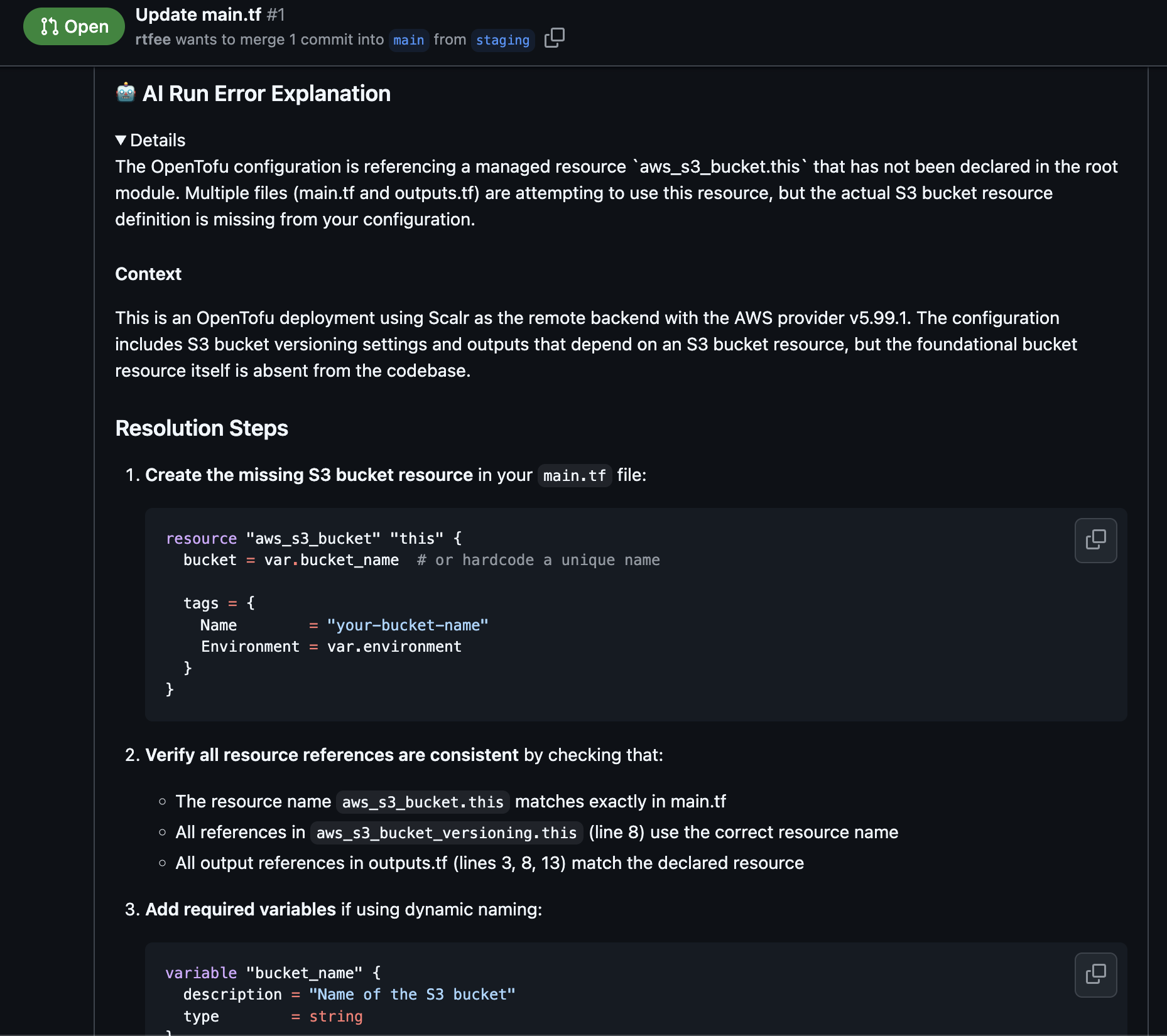Click the pull request icon in Open badge
Screen dimensions: 1167x1036
tap(49, 26)
